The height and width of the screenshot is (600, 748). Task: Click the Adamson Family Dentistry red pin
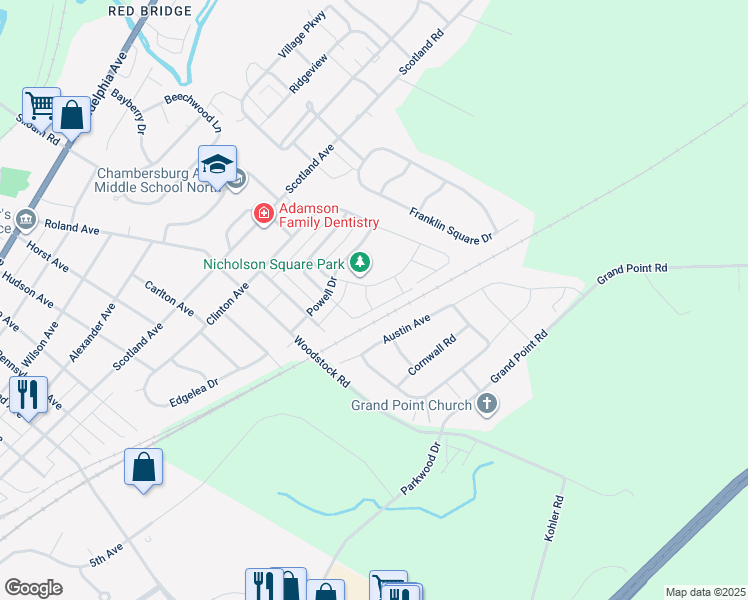pos(264,214)
